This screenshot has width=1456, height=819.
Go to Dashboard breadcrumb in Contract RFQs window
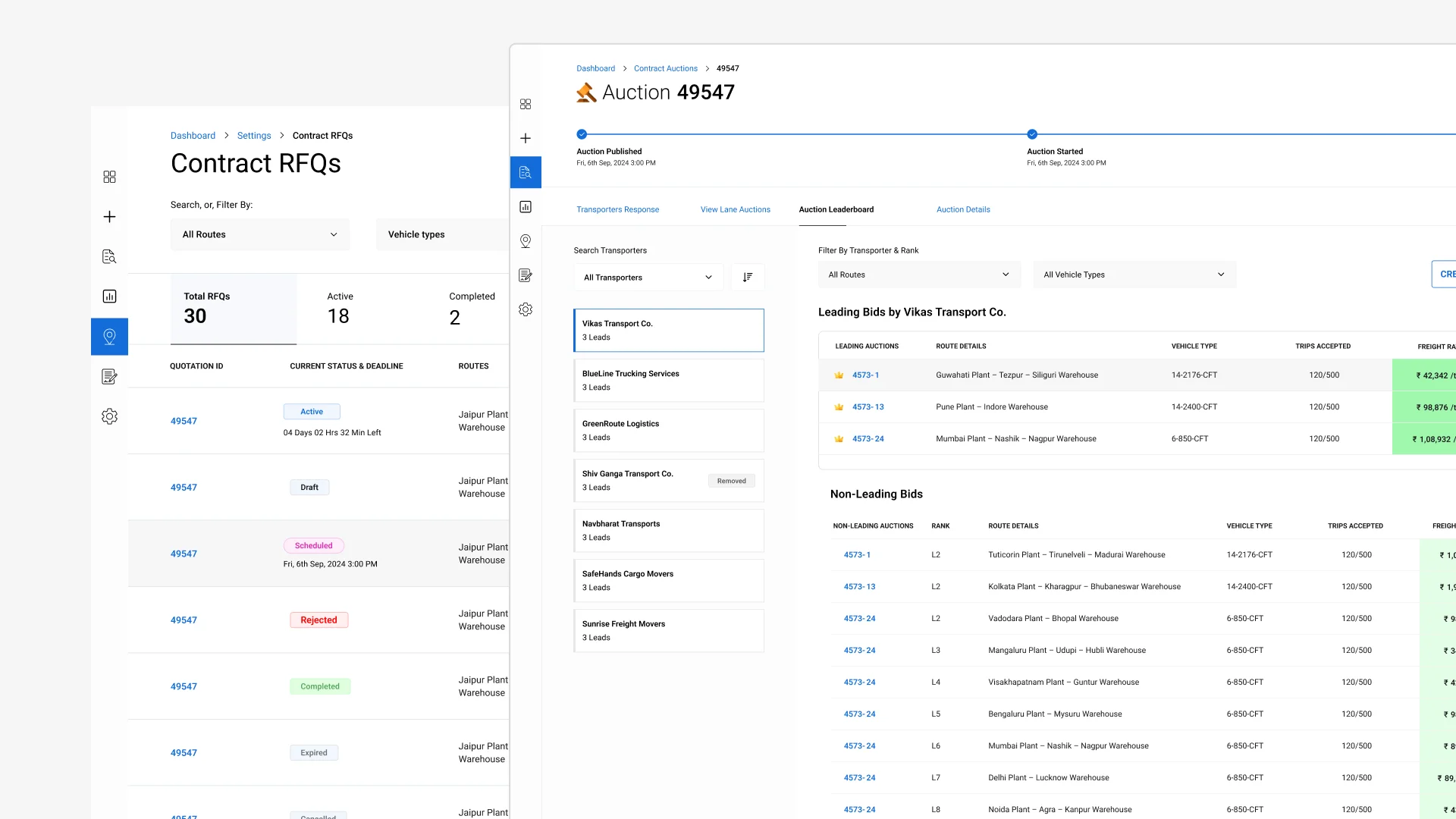[193, 136]
